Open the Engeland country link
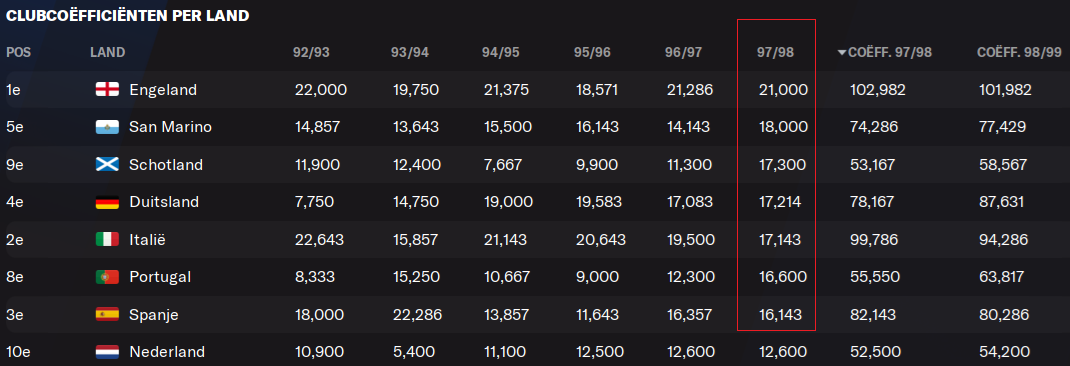The width and height of the screenshot is (1070, 366). pos(163,89)
